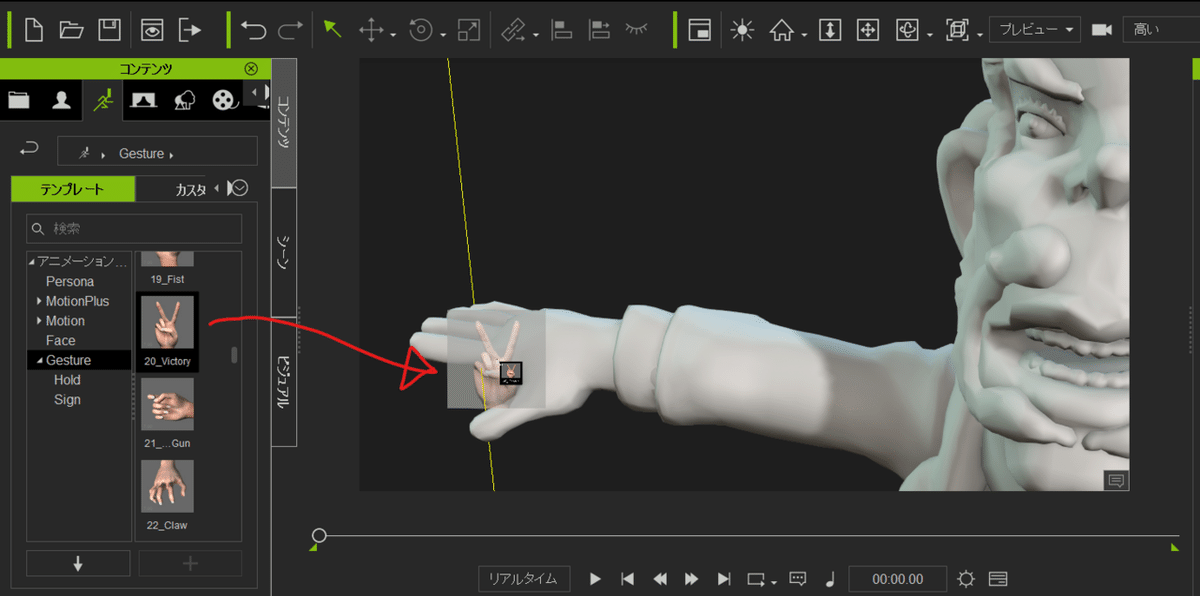Select Face in the tree
Screen dimensions: 1200x596
pyautogui.click(x=61, y=340)
